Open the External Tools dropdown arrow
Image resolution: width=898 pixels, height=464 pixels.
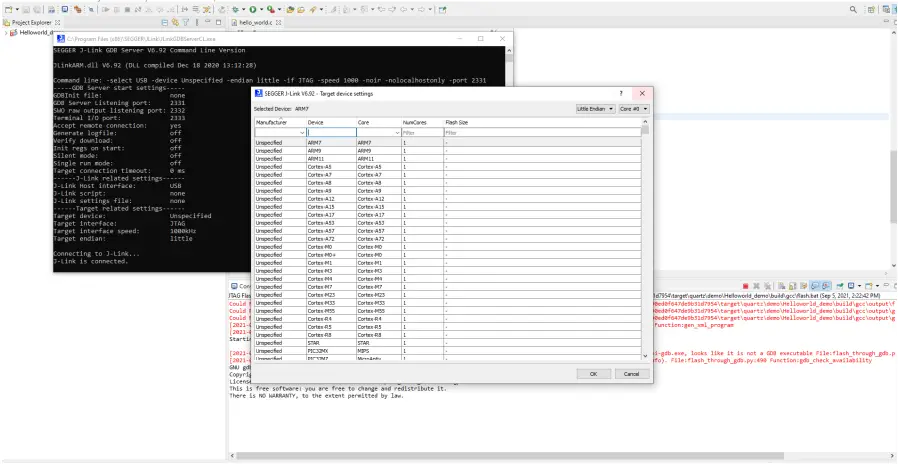(x=279, y=10)
